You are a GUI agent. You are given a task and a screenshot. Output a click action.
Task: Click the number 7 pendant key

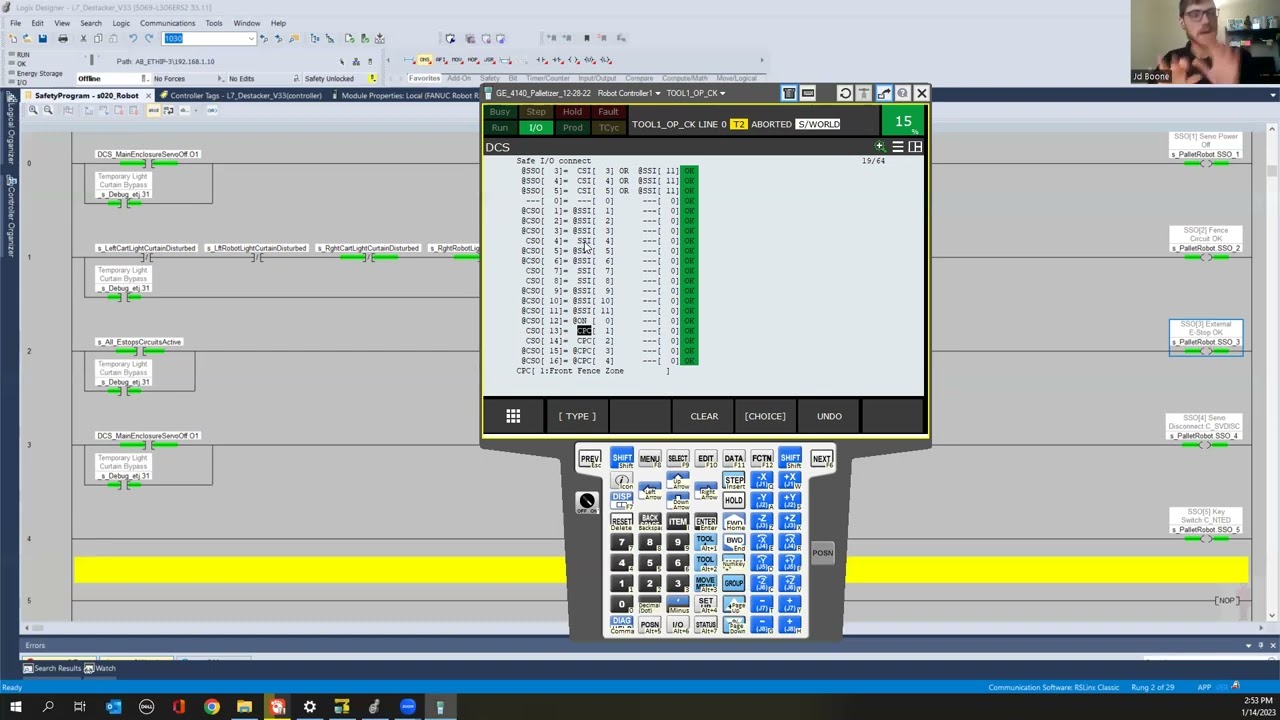621,543
